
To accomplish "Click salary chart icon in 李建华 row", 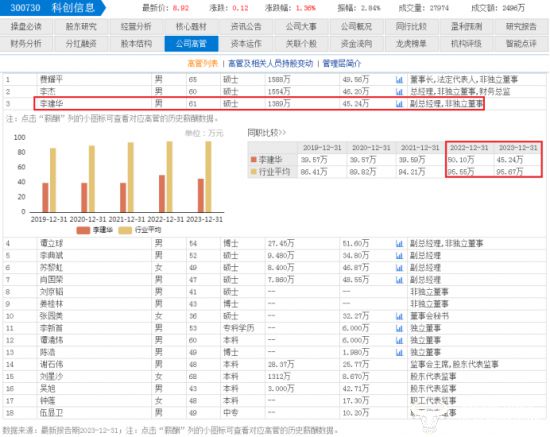I will coord(399,104).
